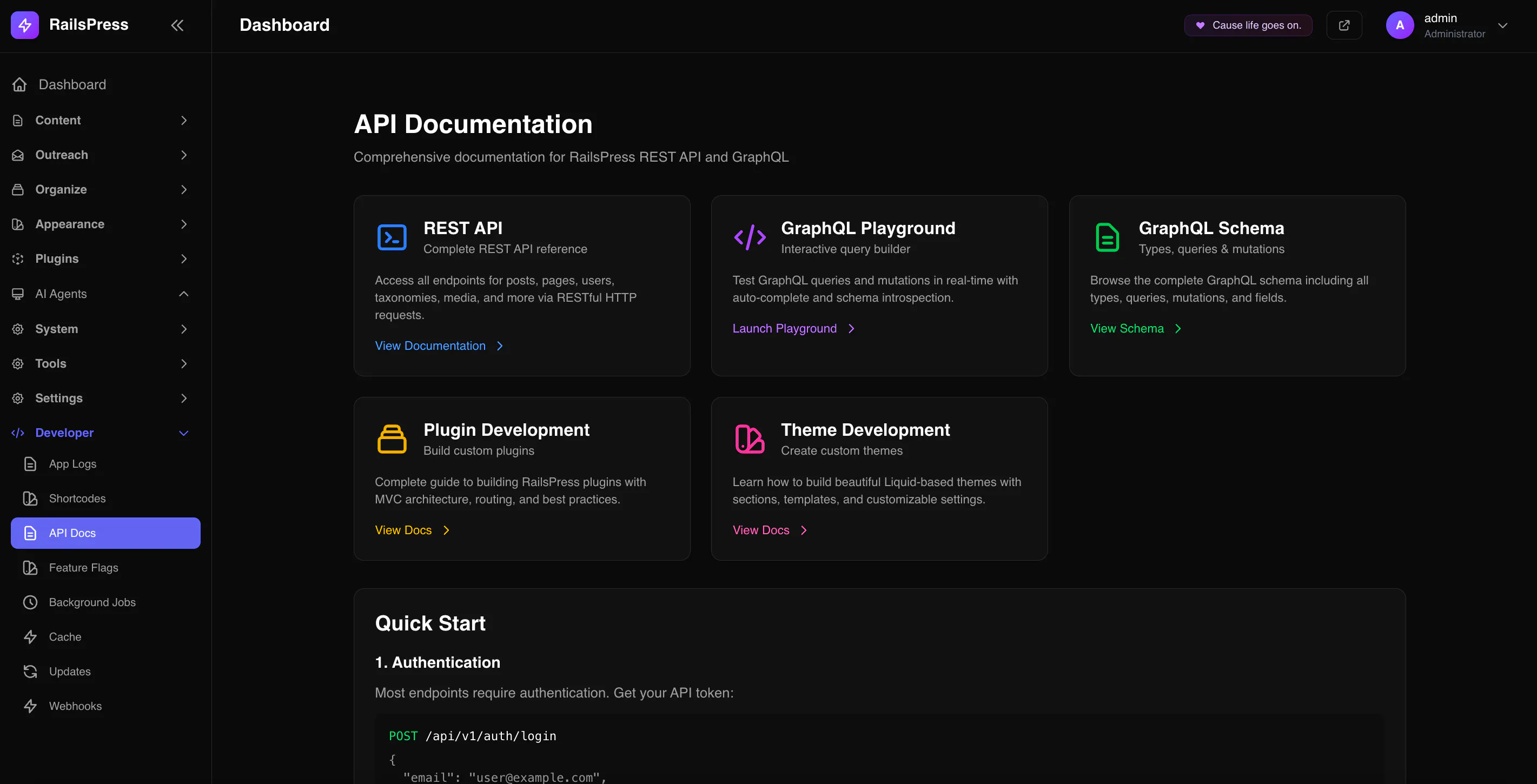1537x784 pixels.
Task: Click the Dashboard home icon
Action: (x=19, y=85)
